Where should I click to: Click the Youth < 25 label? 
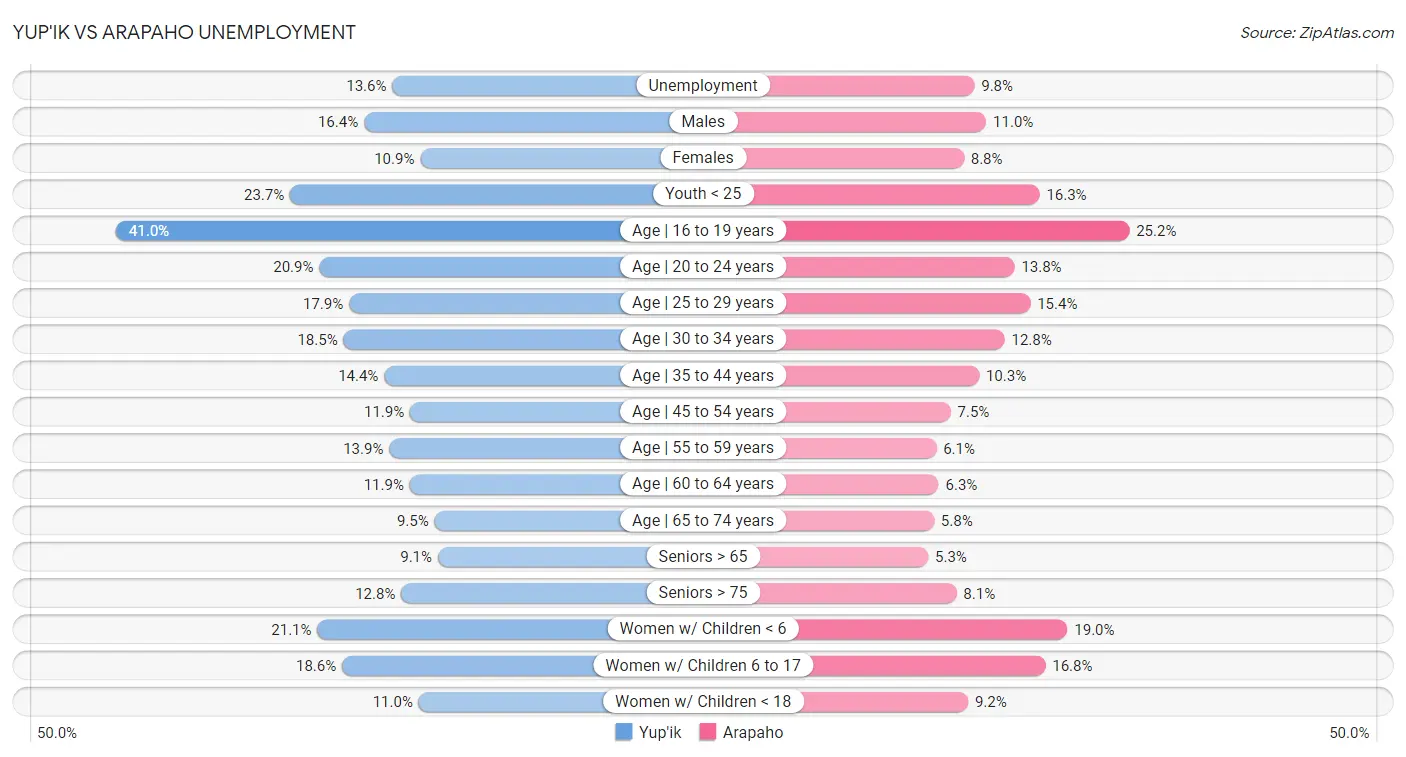pos(703,194)
